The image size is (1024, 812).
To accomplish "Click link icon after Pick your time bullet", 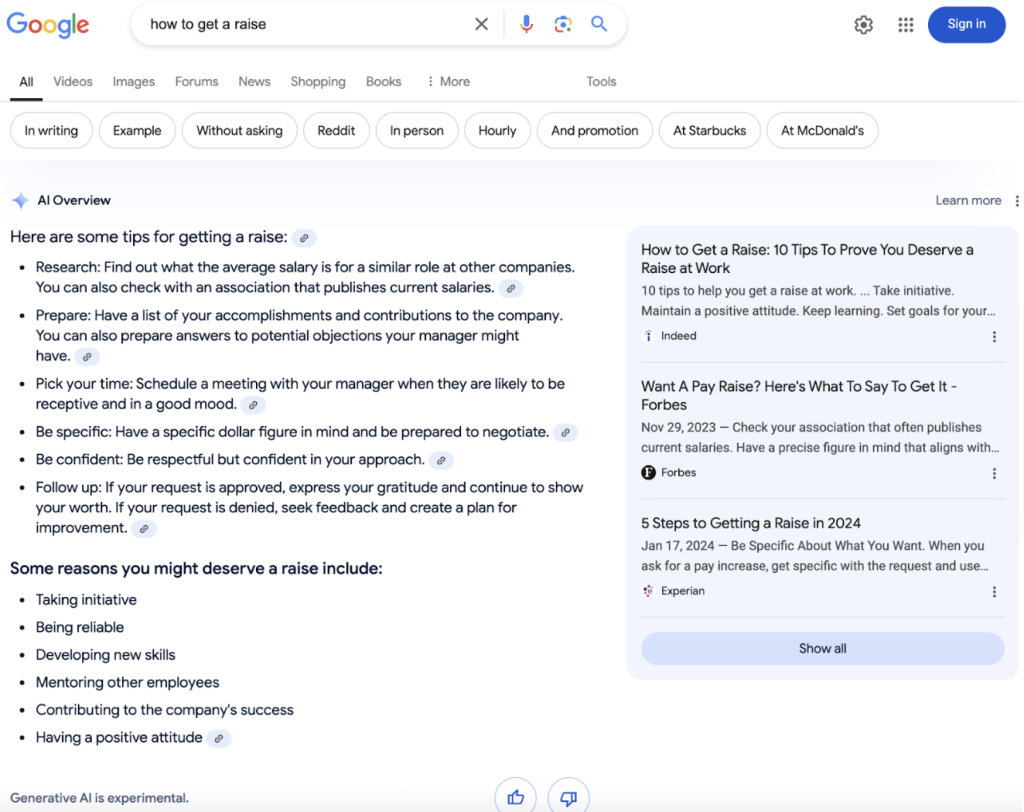I will [x=253, y=405].
